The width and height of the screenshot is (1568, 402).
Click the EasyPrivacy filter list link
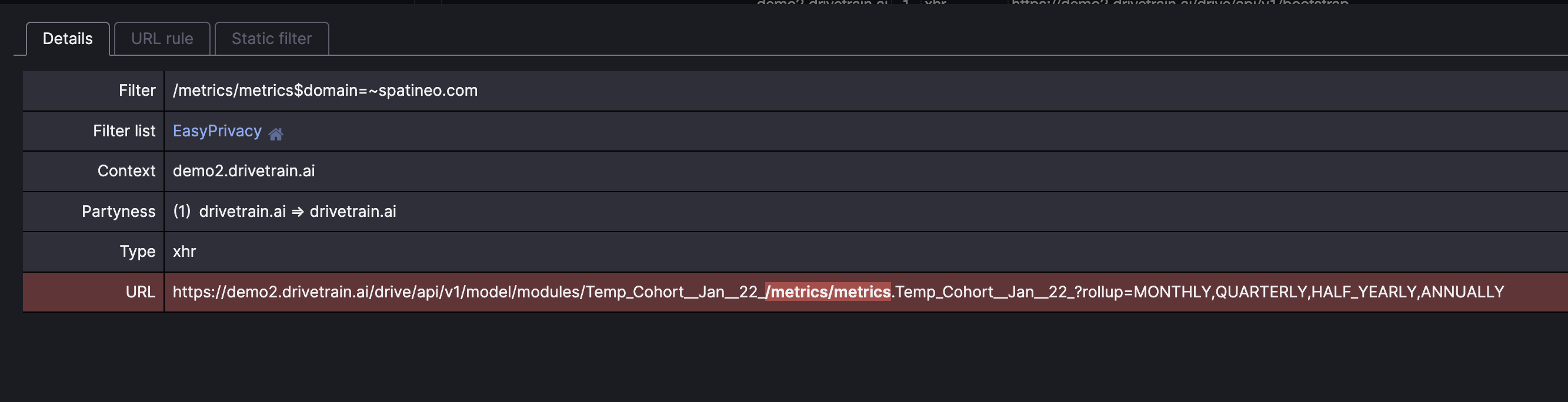coord(216,130)
